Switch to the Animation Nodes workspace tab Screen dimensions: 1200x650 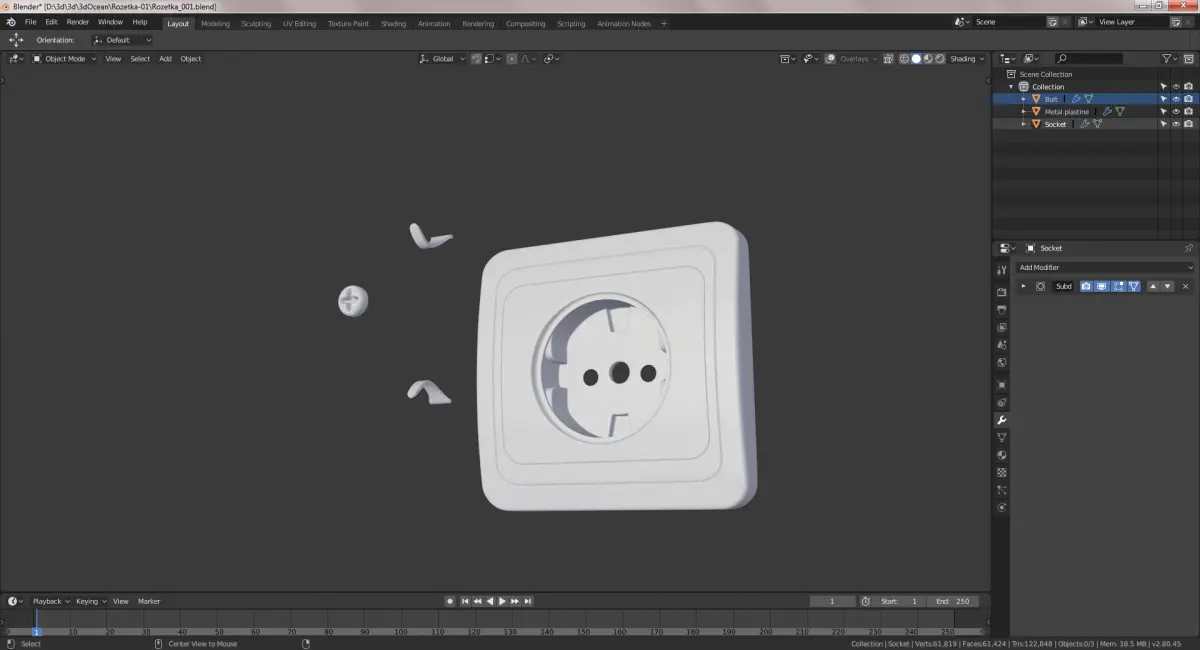[x=624, y=23]
